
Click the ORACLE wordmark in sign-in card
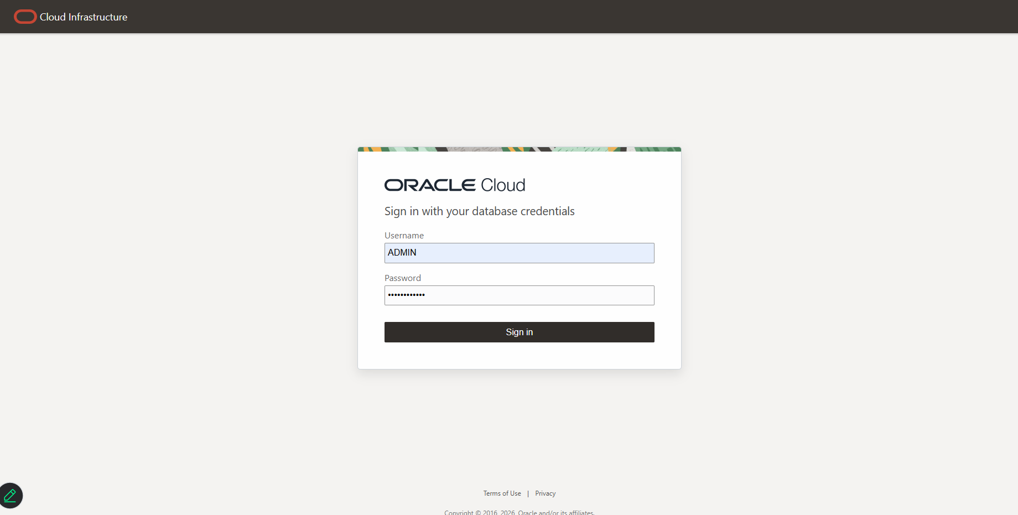tap(430, 185)
